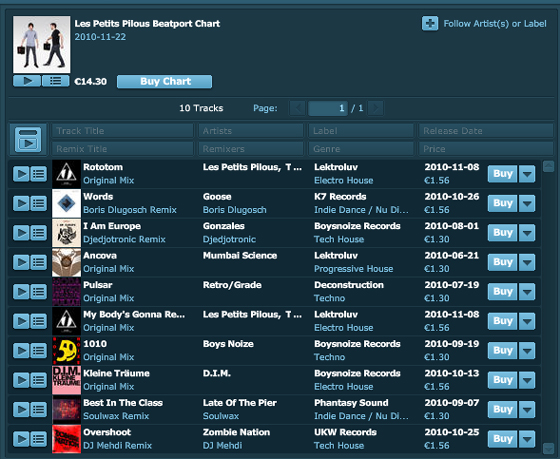Open Follow Artist(s) or Label link
The width and height of the screenshot is (560, 459).
pyautogui.click(x=495, y=24)
